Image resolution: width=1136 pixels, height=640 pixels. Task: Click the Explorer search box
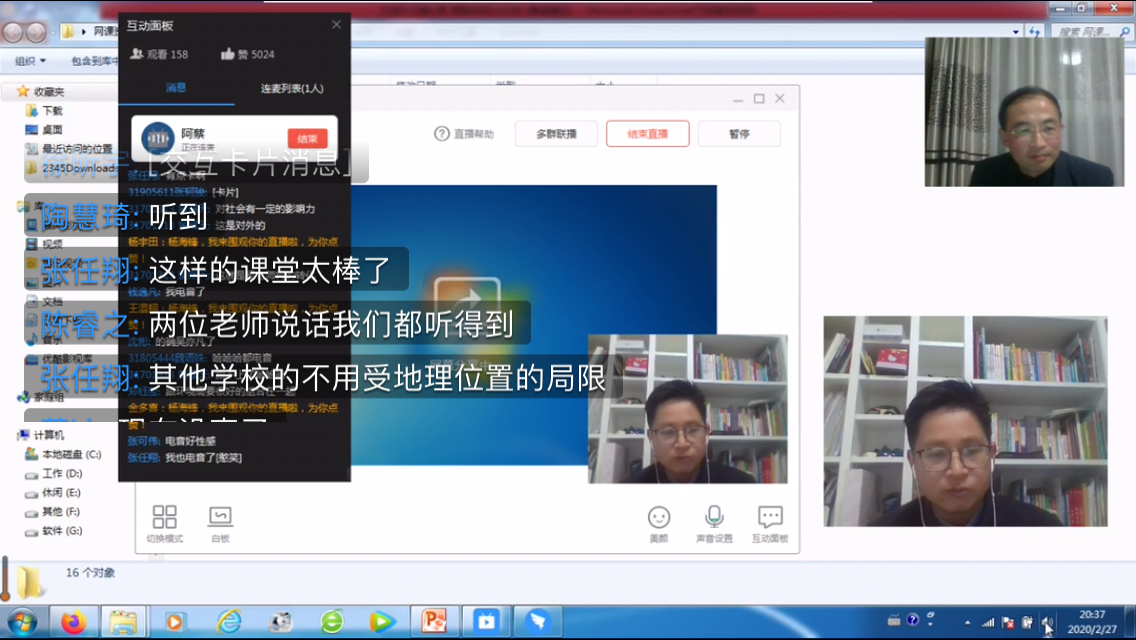pyautogui.click(x=1093, y=32)
